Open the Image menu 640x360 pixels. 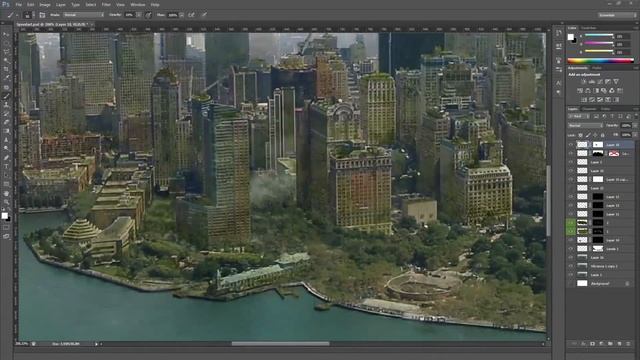[x=45, y=5]
